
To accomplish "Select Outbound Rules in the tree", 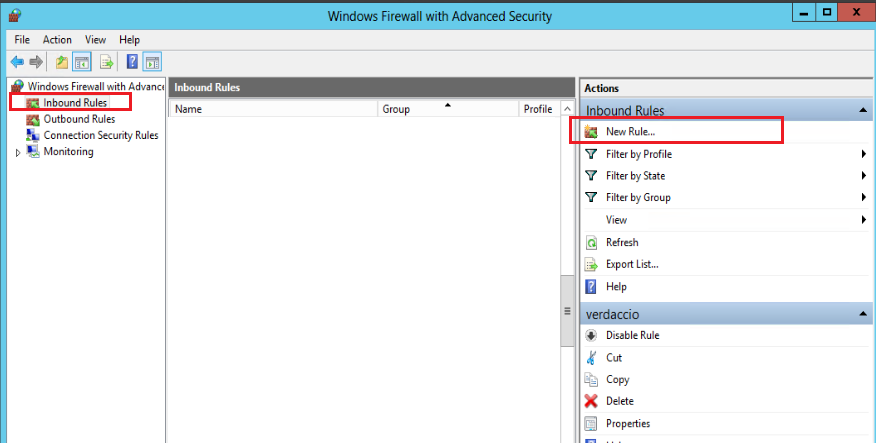I will point(79,119).
